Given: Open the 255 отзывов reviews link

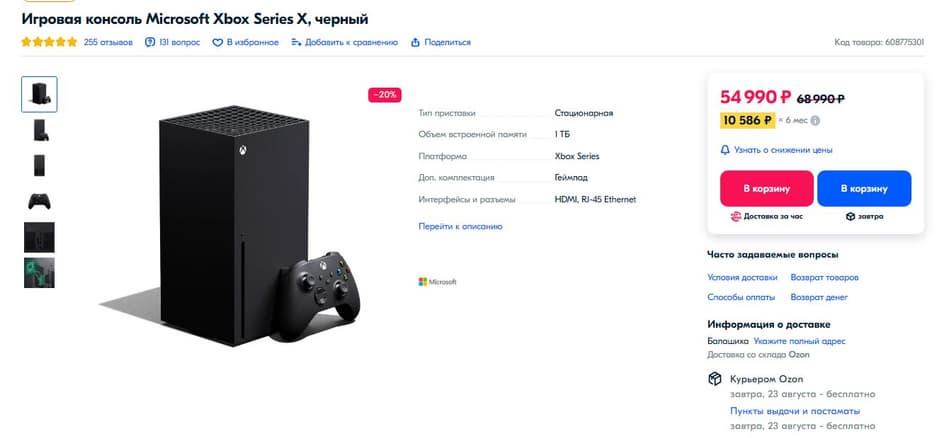Looking at the screenshot, I should tap(108, 42).
